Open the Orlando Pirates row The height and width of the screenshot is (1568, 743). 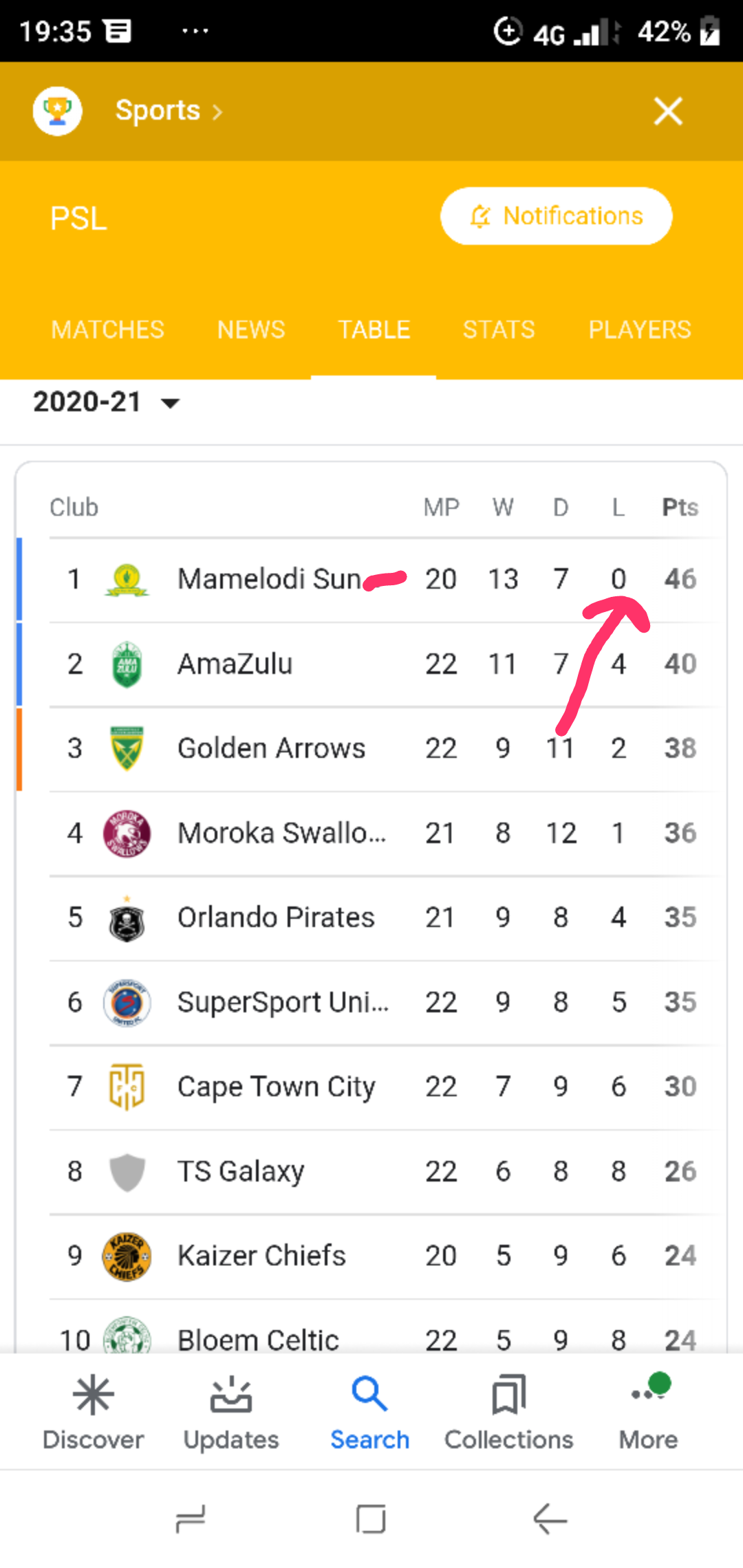coord(276,917)
